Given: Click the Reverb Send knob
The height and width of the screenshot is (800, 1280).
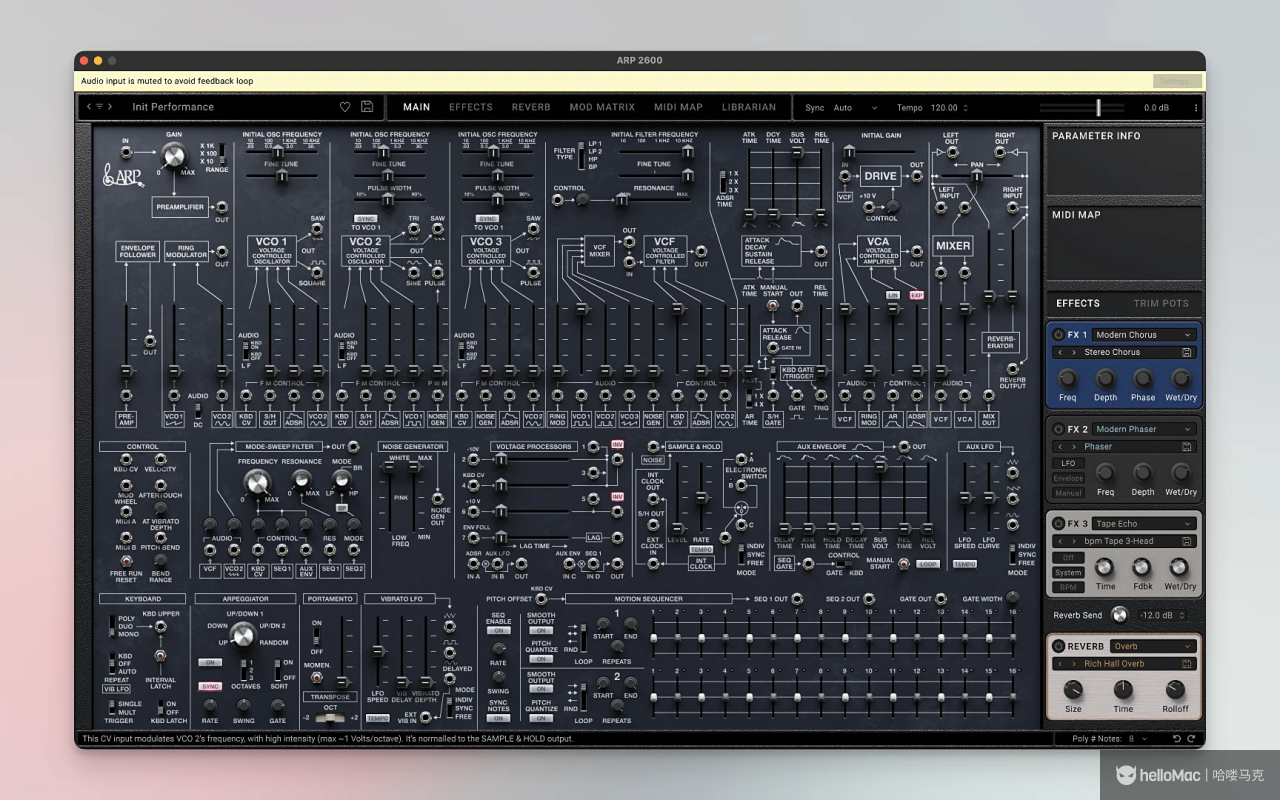Looking at the screenshot, I should click(1119, 615).
